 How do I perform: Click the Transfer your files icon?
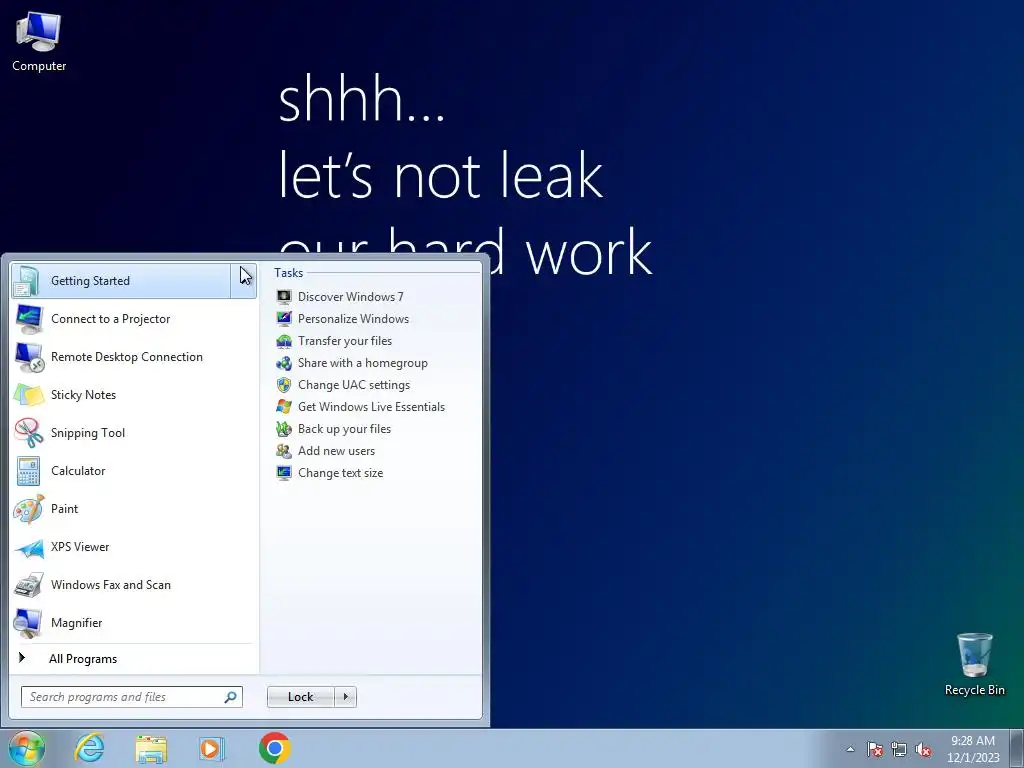tap(284, 341)
